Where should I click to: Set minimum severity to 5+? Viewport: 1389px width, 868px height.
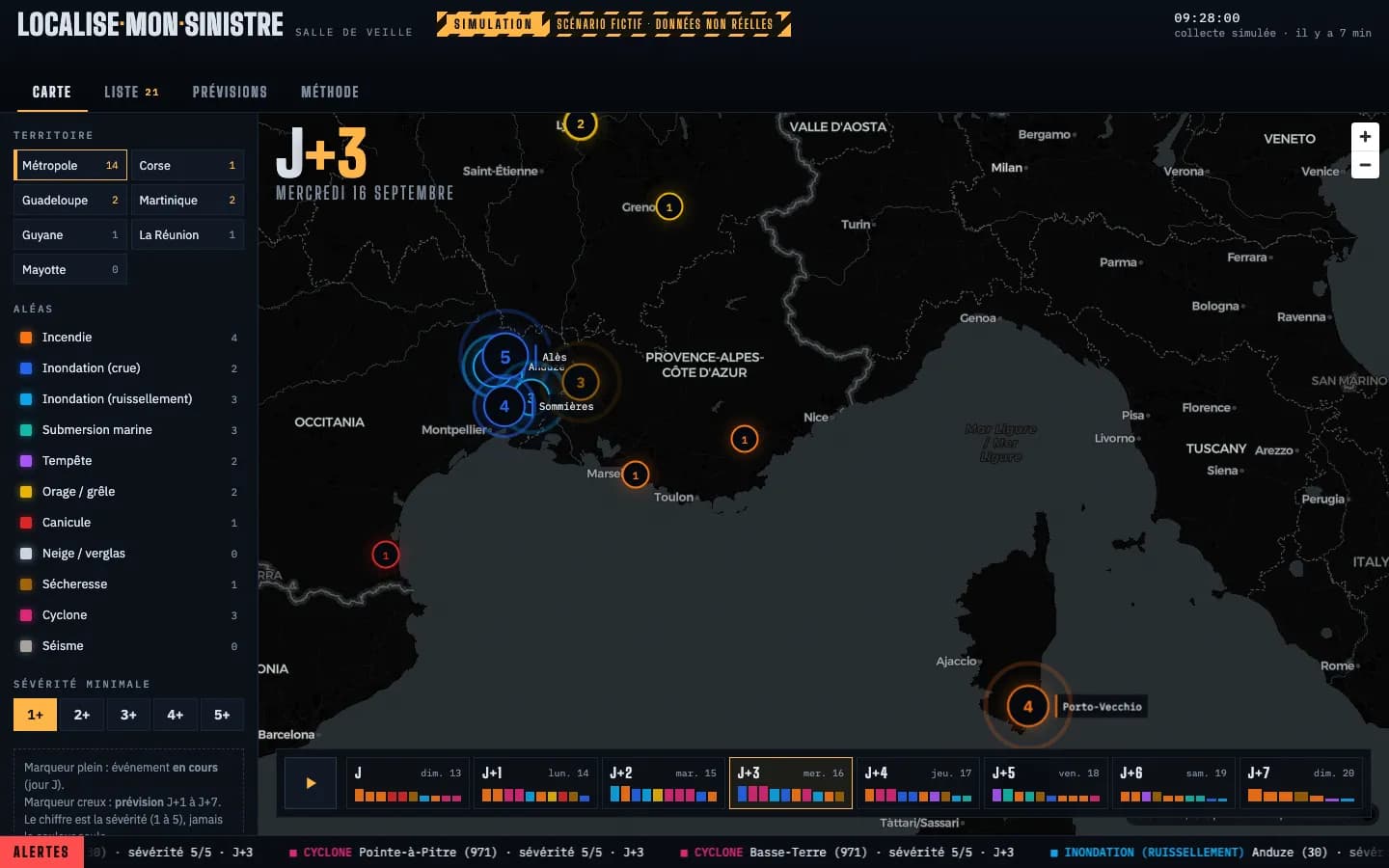(222, 715)
